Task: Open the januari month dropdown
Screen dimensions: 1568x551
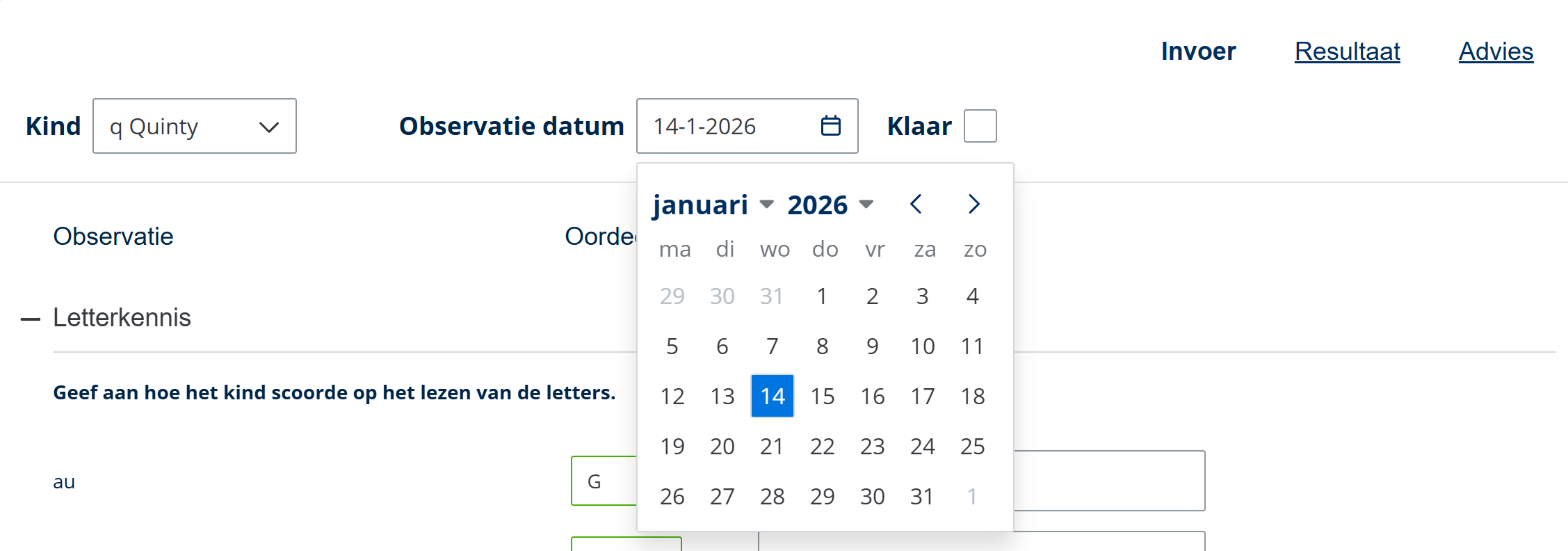Action: (x=713, y=205)
